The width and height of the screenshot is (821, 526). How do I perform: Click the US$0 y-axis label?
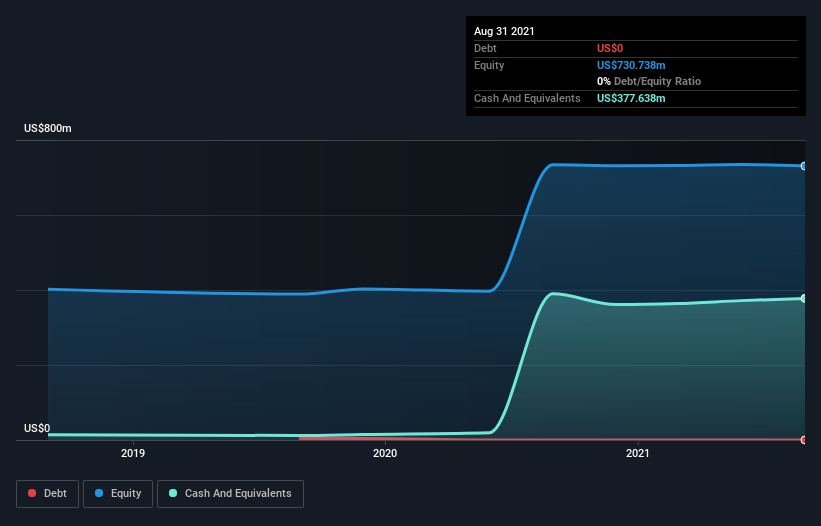[37, 428]
